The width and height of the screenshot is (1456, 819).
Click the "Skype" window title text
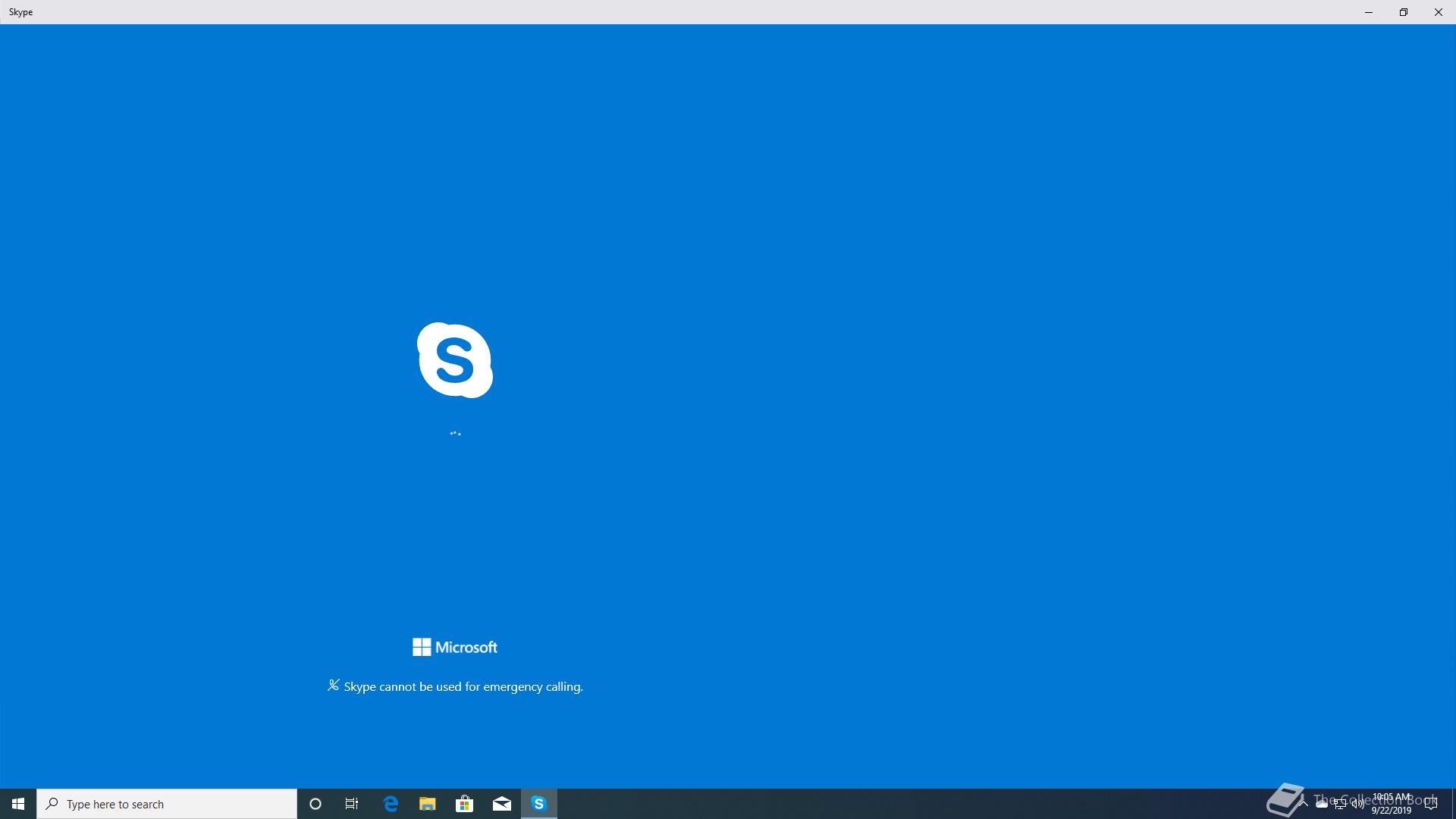coord(20,12)
